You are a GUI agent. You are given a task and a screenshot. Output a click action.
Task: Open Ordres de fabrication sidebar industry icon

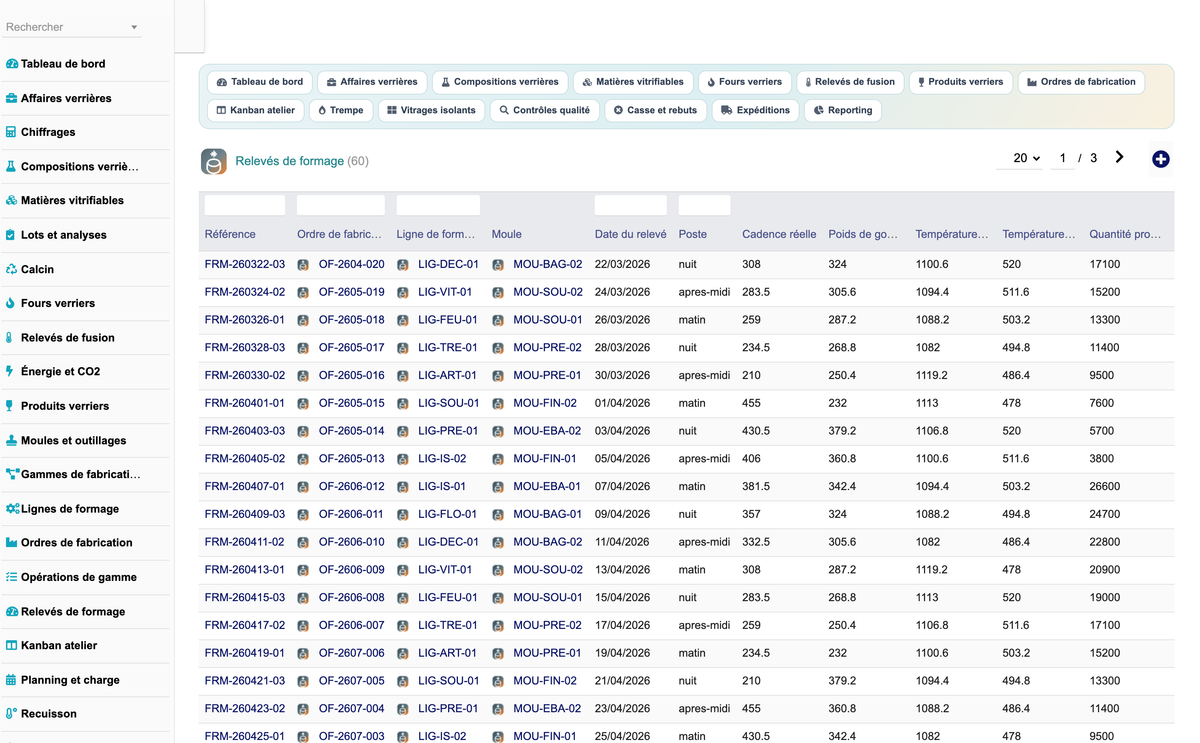12,543
